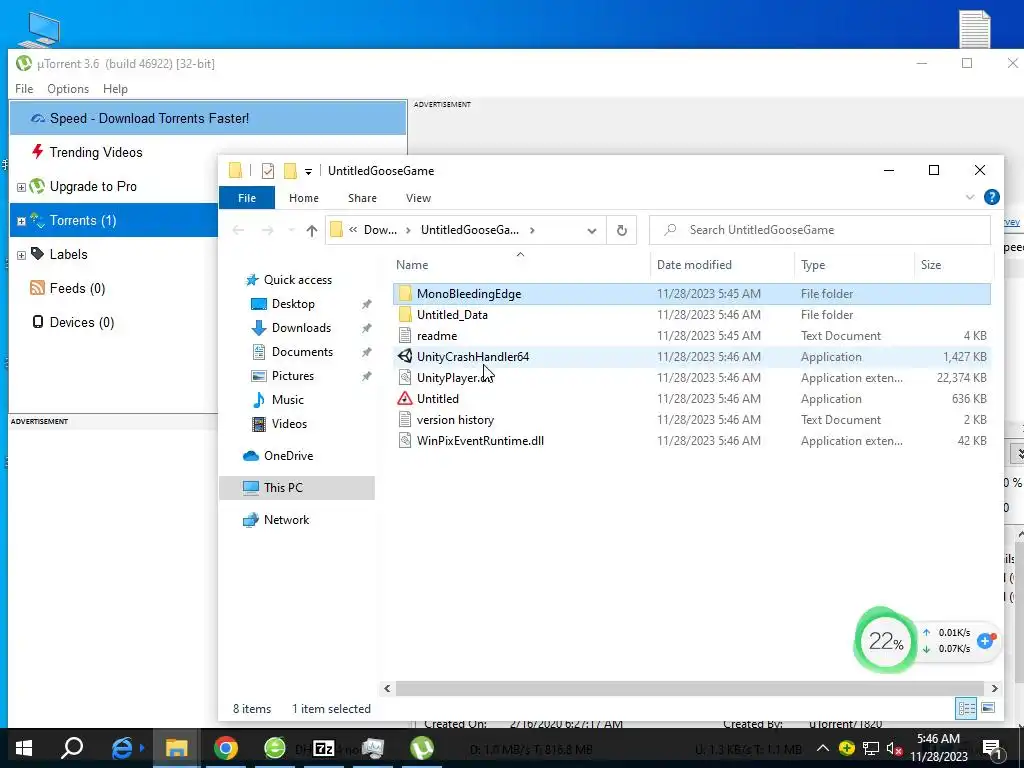1024x768 pixels.
Task: Click the scrollbar right arrow in Explorer
Action: [994, 688]
